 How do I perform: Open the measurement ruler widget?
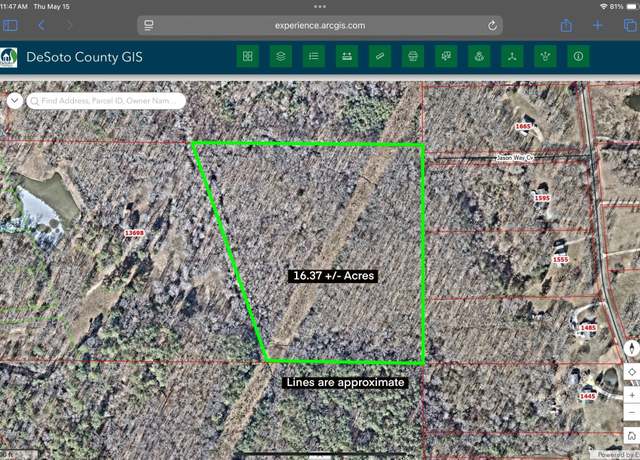347,56
